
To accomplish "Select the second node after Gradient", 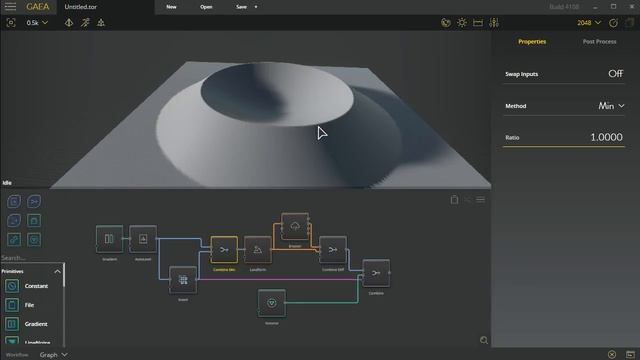I will 143,239.
